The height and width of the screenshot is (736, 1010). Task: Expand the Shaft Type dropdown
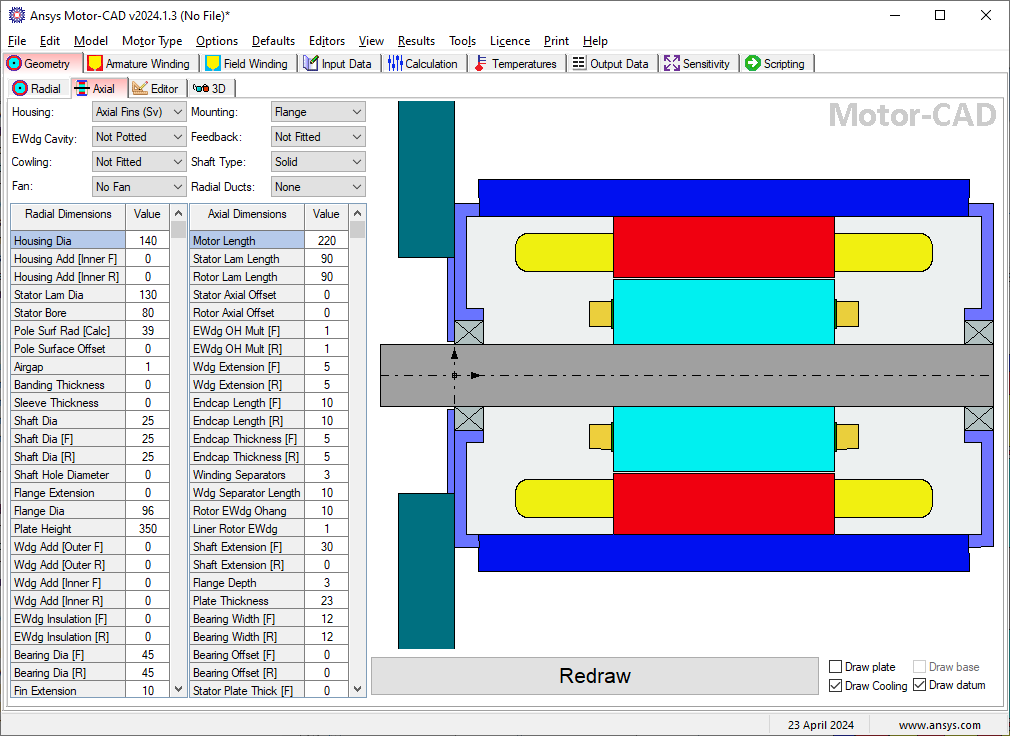pos(318,162)
